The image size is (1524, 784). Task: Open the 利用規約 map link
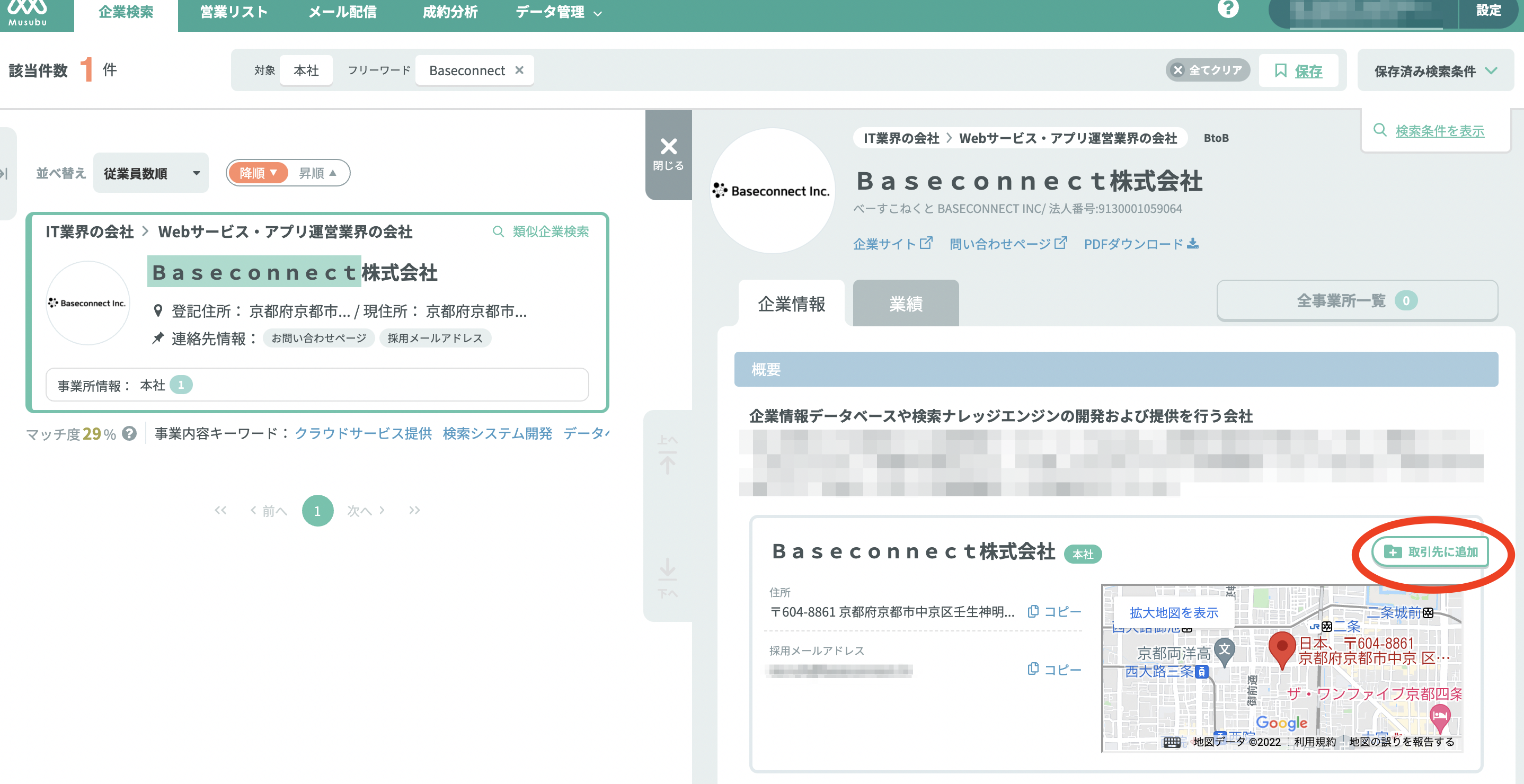1315,742
